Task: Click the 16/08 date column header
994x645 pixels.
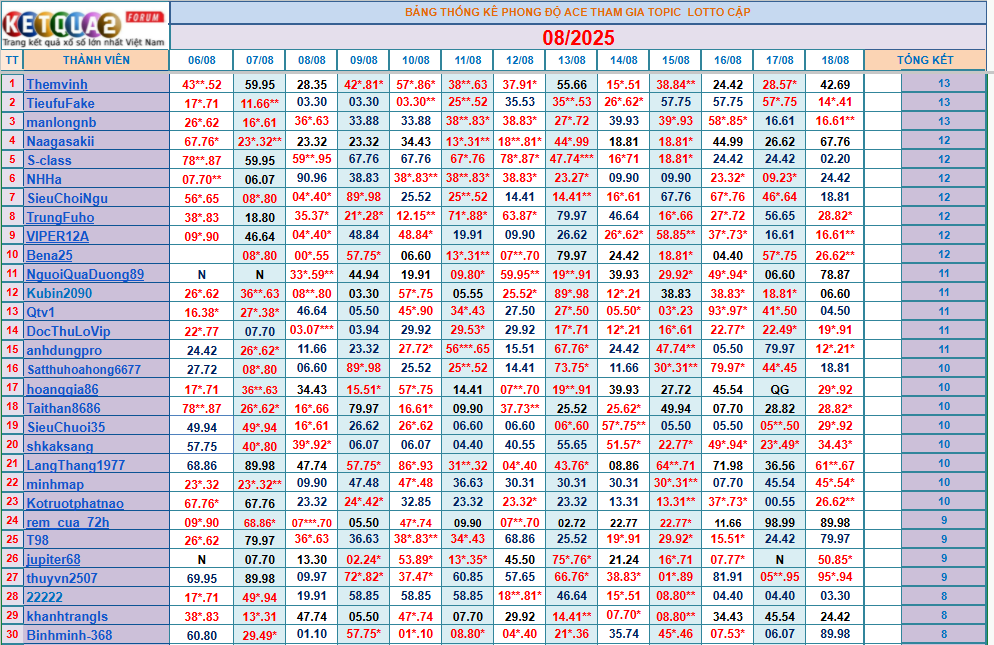Action: click(728, 60)
